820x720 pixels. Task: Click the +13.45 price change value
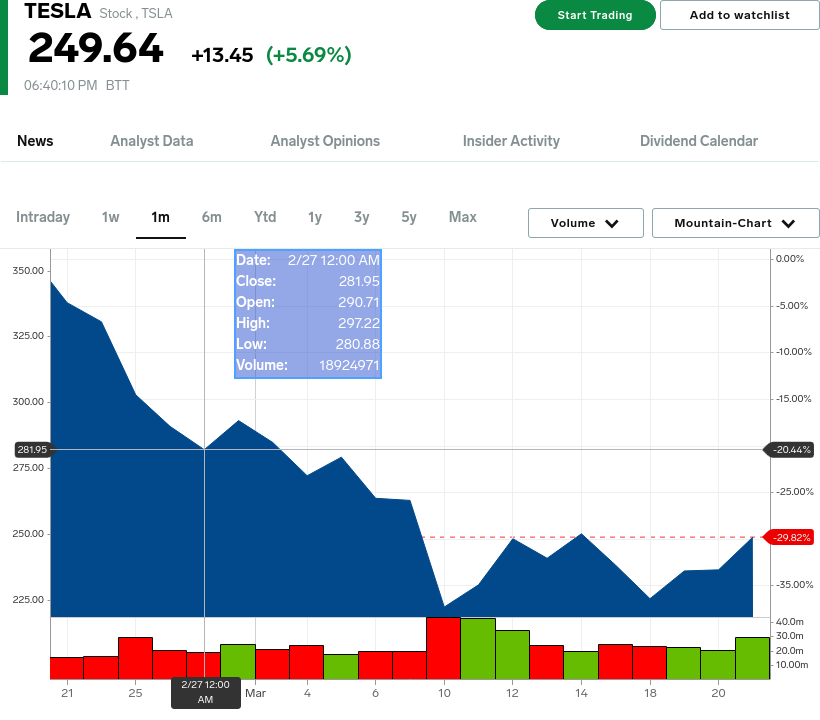(x=222, y=55)
